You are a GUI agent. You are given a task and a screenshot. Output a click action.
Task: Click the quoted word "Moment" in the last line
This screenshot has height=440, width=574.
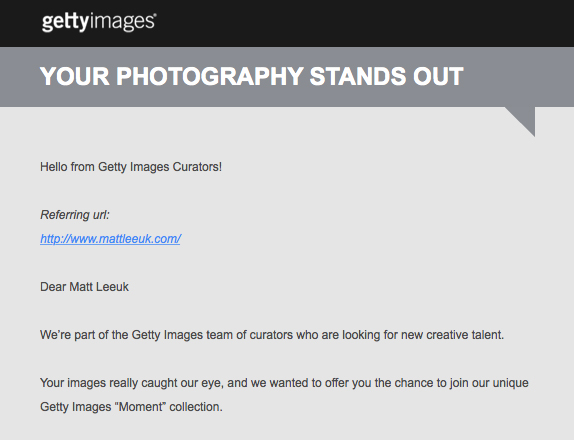click(x=141, y=407)
